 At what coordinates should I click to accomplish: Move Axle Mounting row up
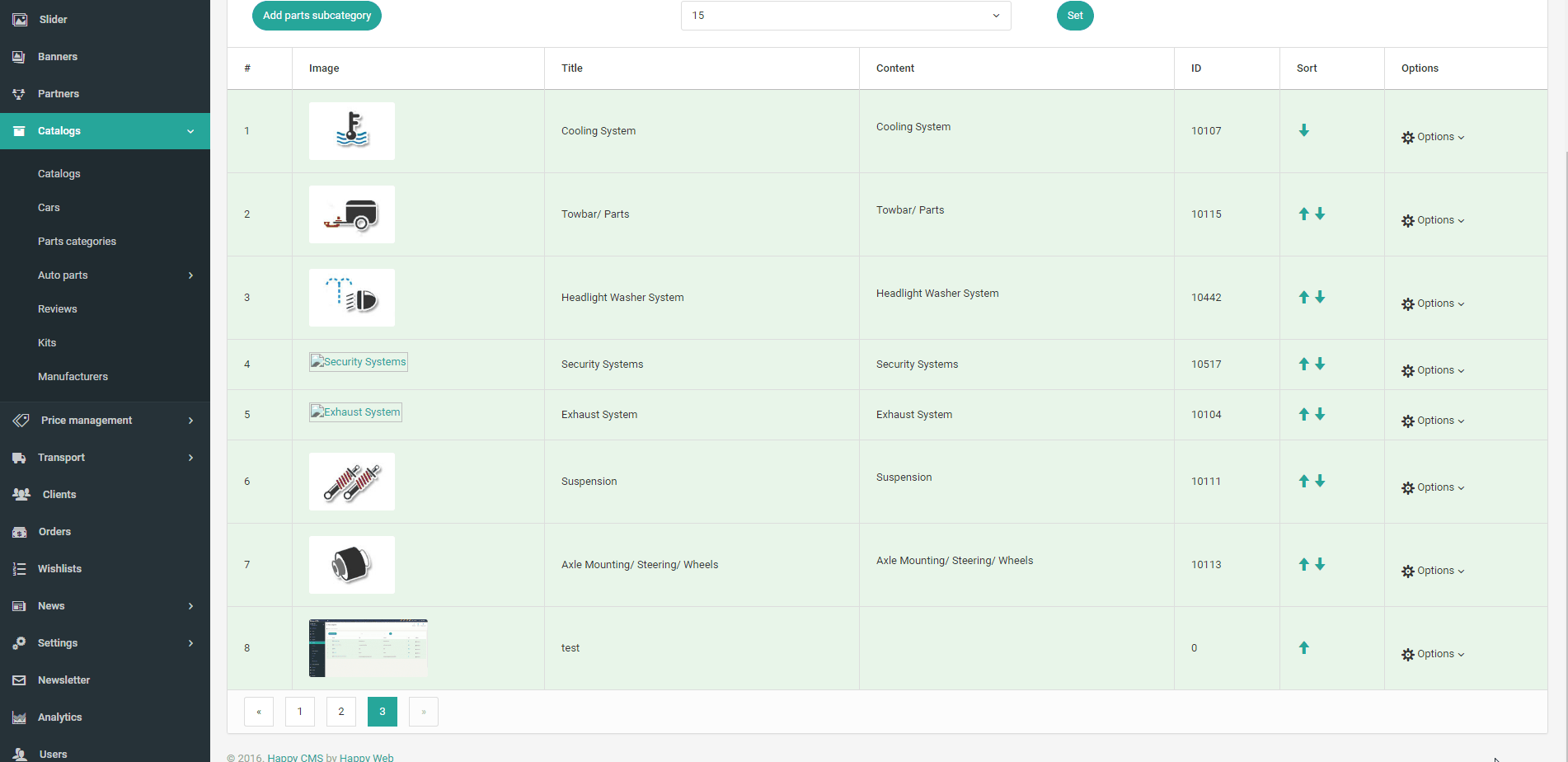[x=1304, y=564]
